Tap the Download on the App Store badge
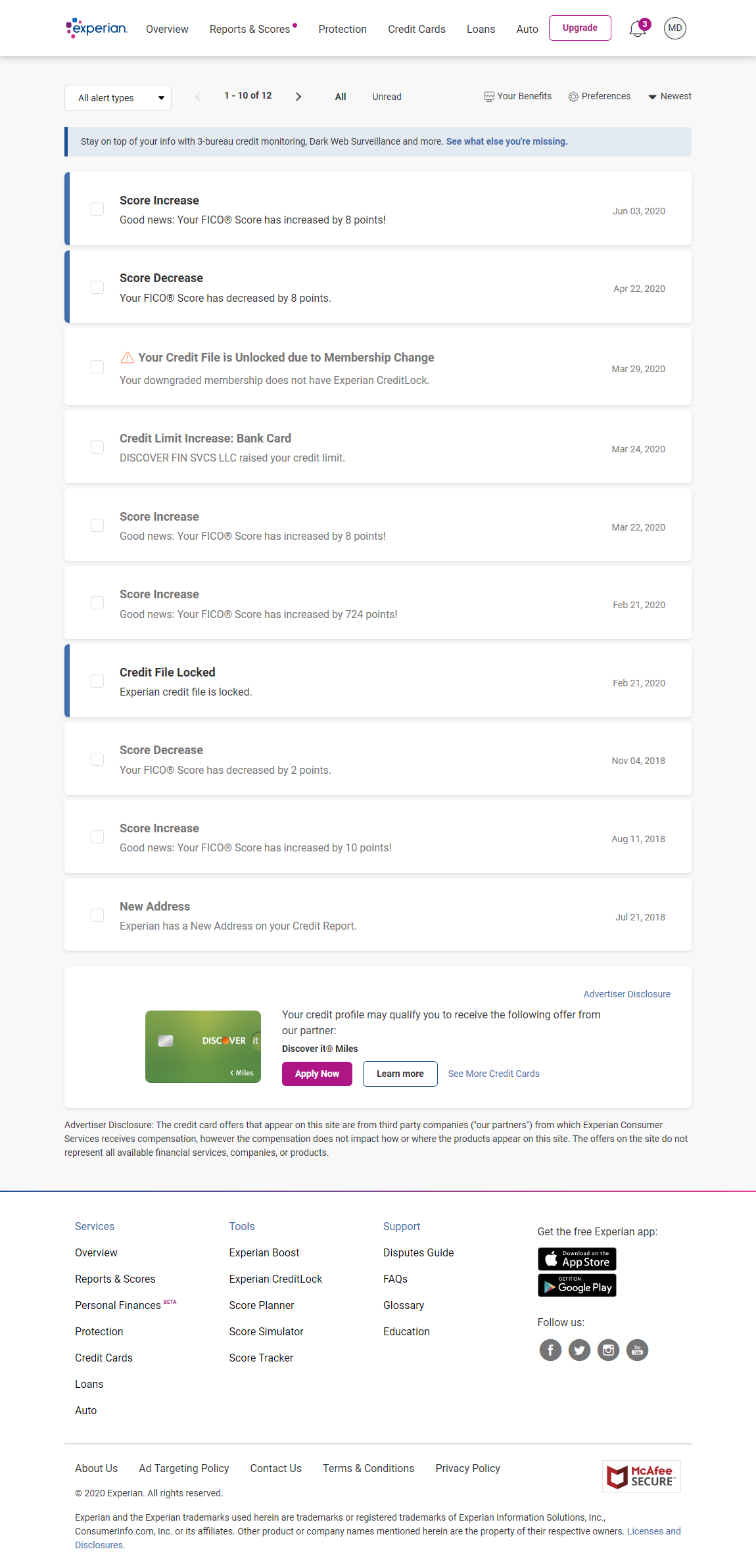Viewport: 756px width, 1568px height. click(577, 1258)
